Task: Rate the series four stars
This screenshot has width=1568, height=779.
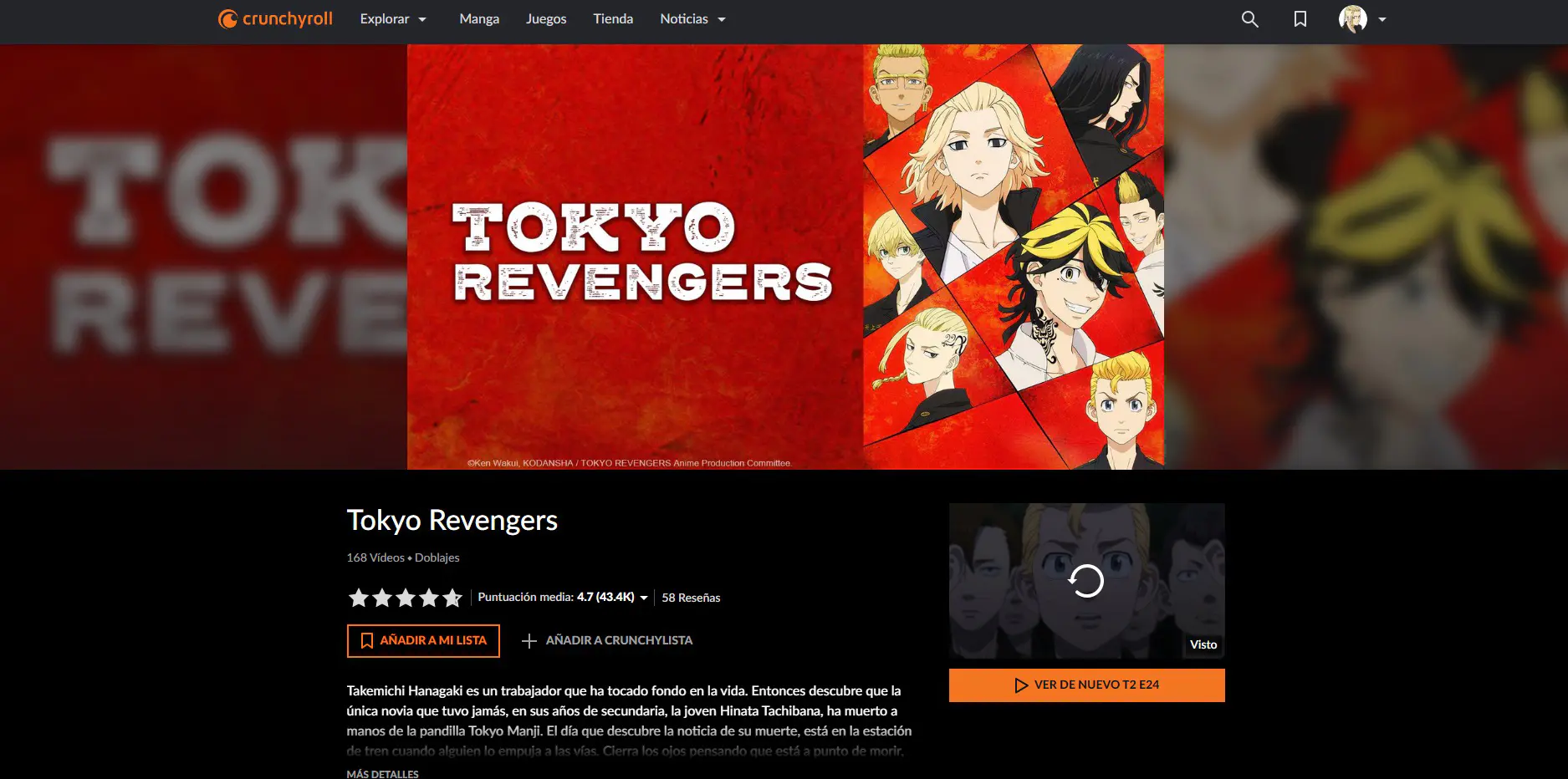Action: [x=429, y=597]
